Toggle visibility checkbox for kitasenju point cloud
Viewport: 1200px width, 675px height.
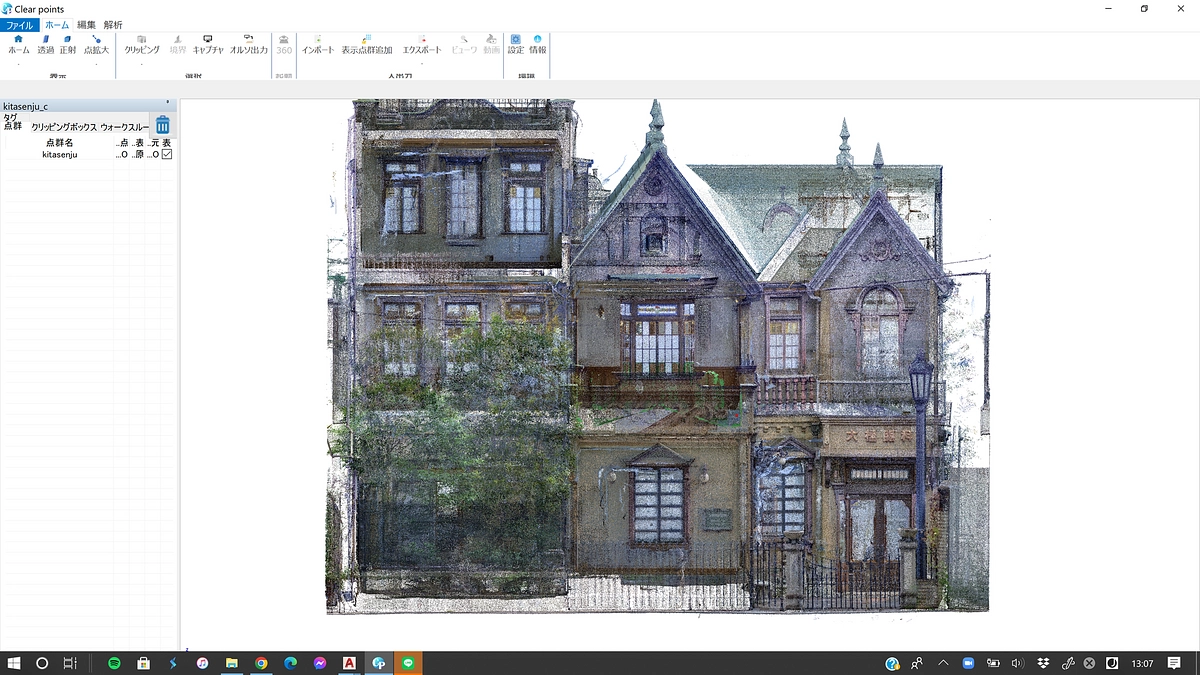(x=167, y=155)
